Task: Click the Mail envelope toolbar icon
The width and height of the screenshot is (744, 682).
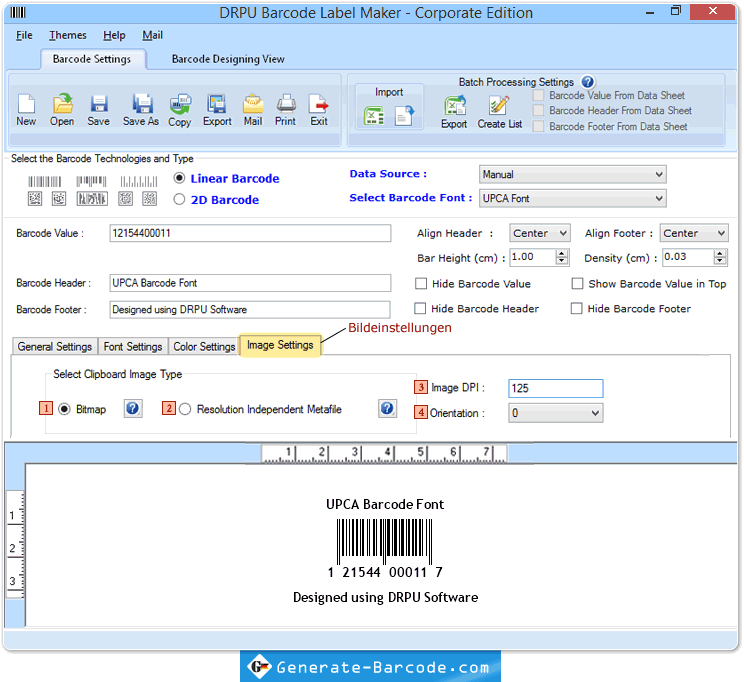Action: click(253, 104)
